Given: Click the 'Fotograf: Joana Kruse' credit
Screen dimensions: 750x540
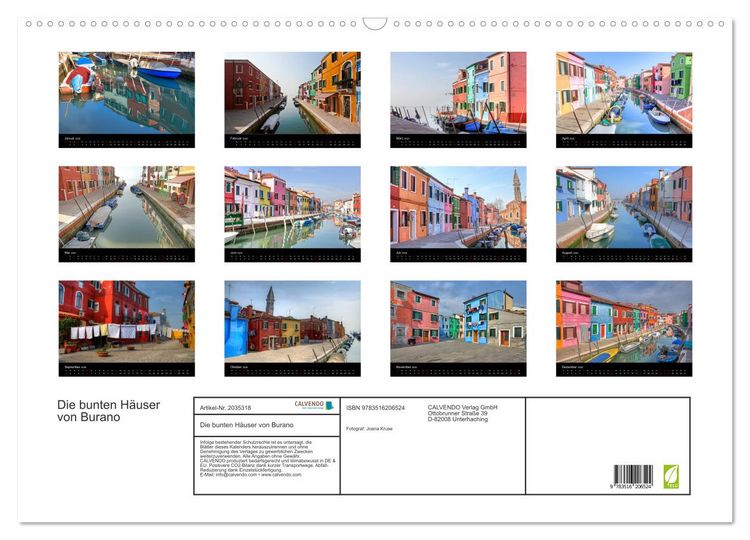Looking at the screenshot, I should pos(369,429).
